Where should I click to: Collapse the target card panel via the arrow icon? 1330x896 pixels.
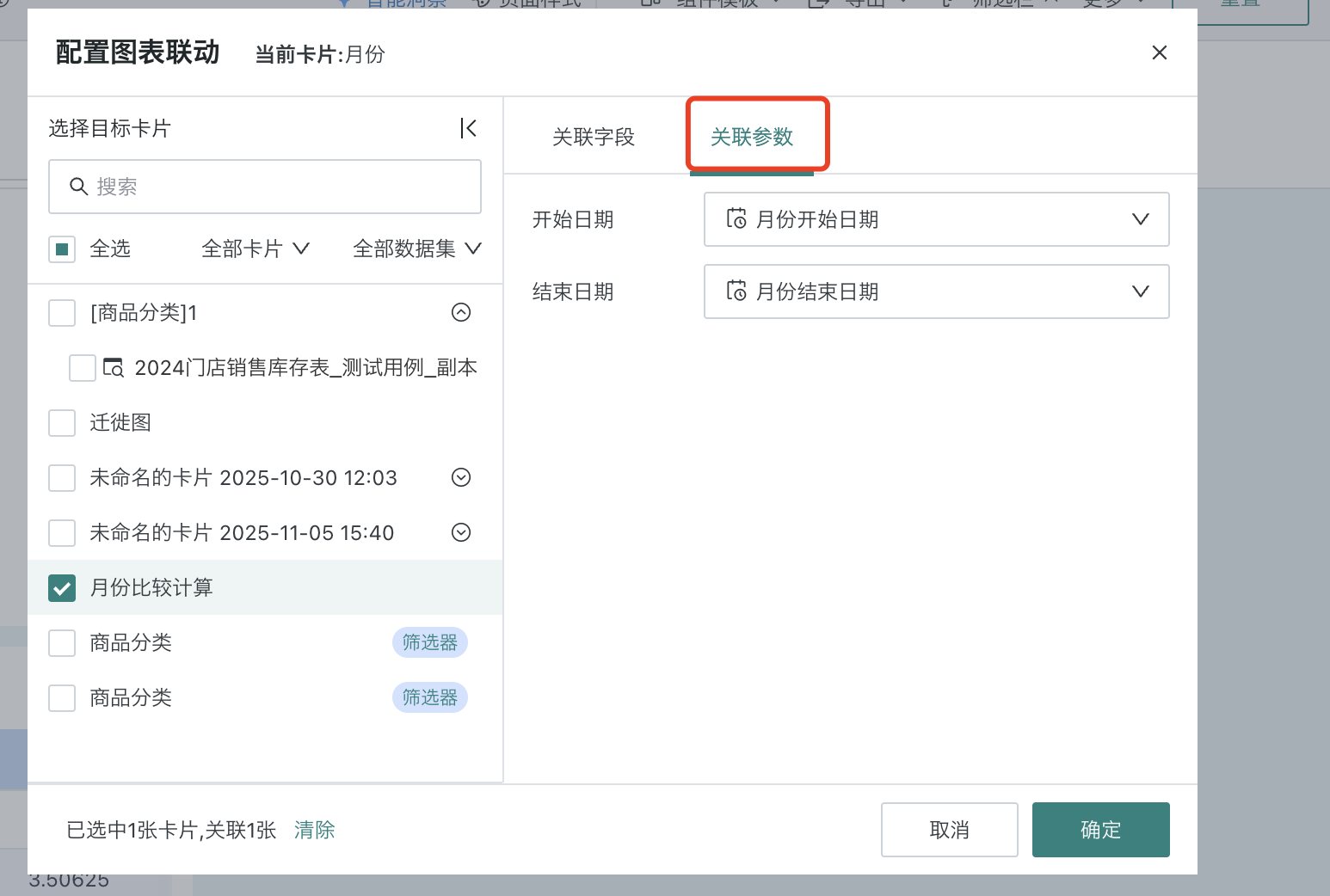point(469,127)
